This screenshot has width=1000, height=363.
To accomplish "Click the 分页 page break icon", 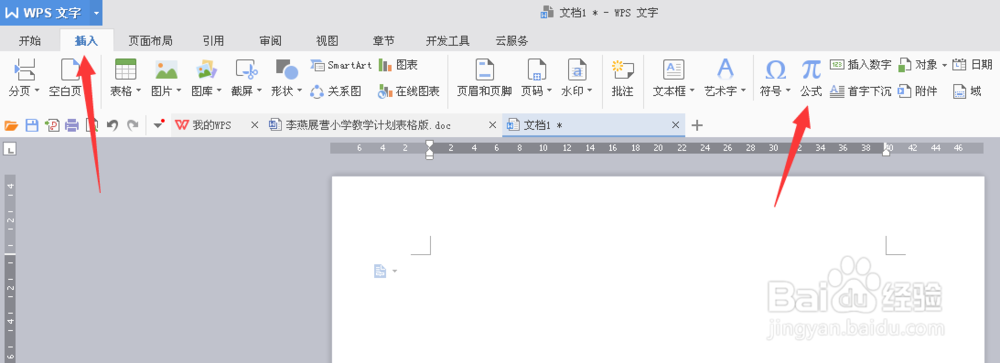I will (25, 70).
